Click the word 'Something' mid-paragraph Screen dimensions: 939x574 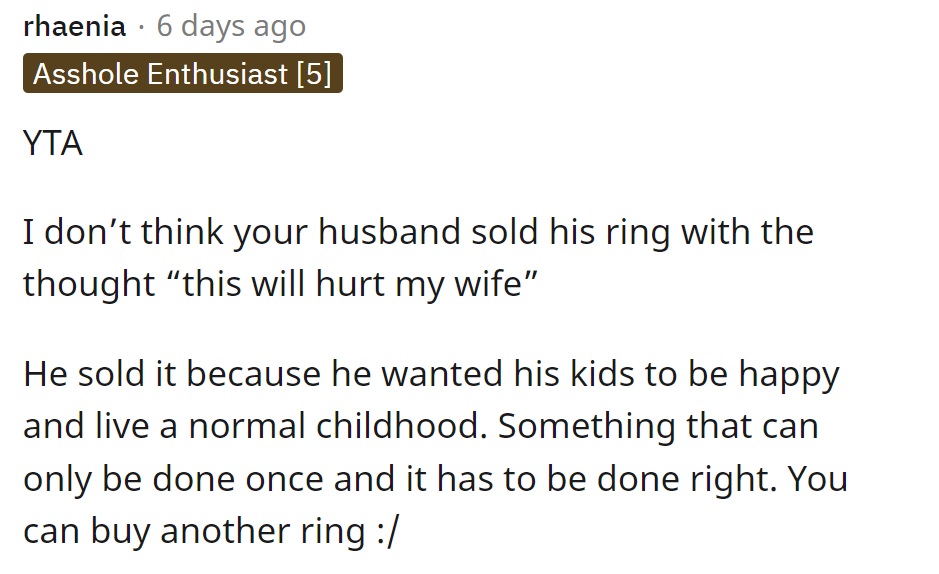point(587,427)
